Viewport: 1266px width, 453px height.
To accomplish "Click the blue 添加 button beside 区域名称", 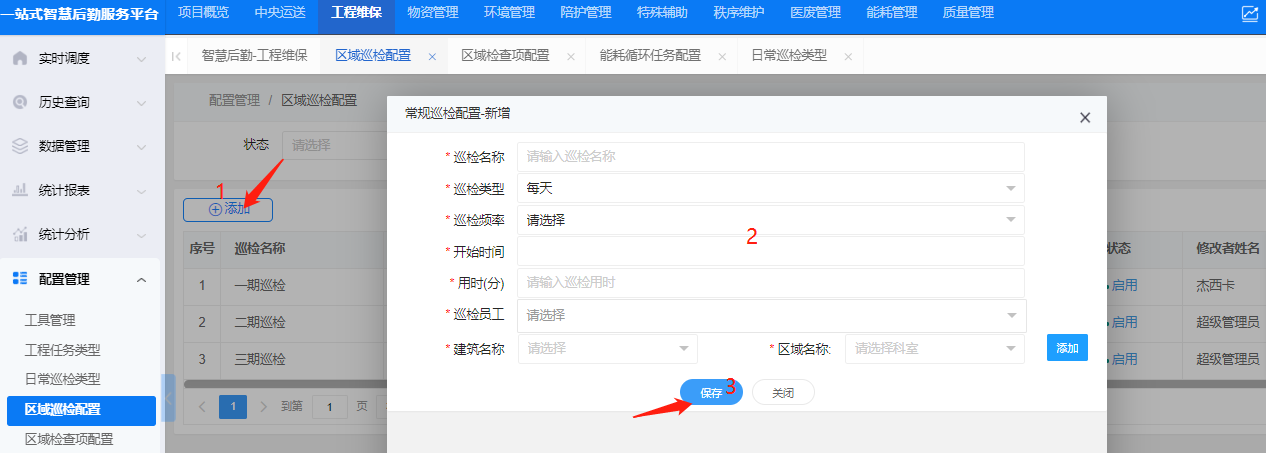I will point(1067,348).
